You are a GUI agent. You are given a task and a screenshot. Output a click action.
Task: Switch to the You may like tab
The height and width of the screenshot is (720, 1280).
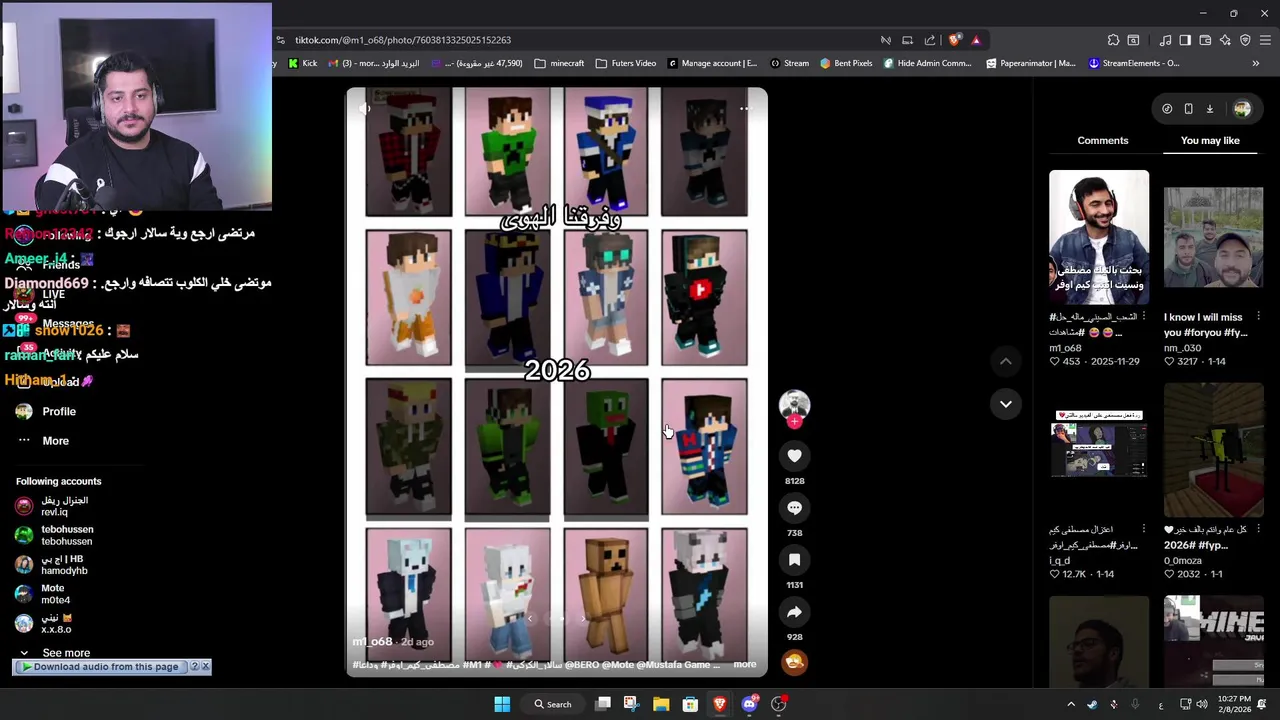1210,141
